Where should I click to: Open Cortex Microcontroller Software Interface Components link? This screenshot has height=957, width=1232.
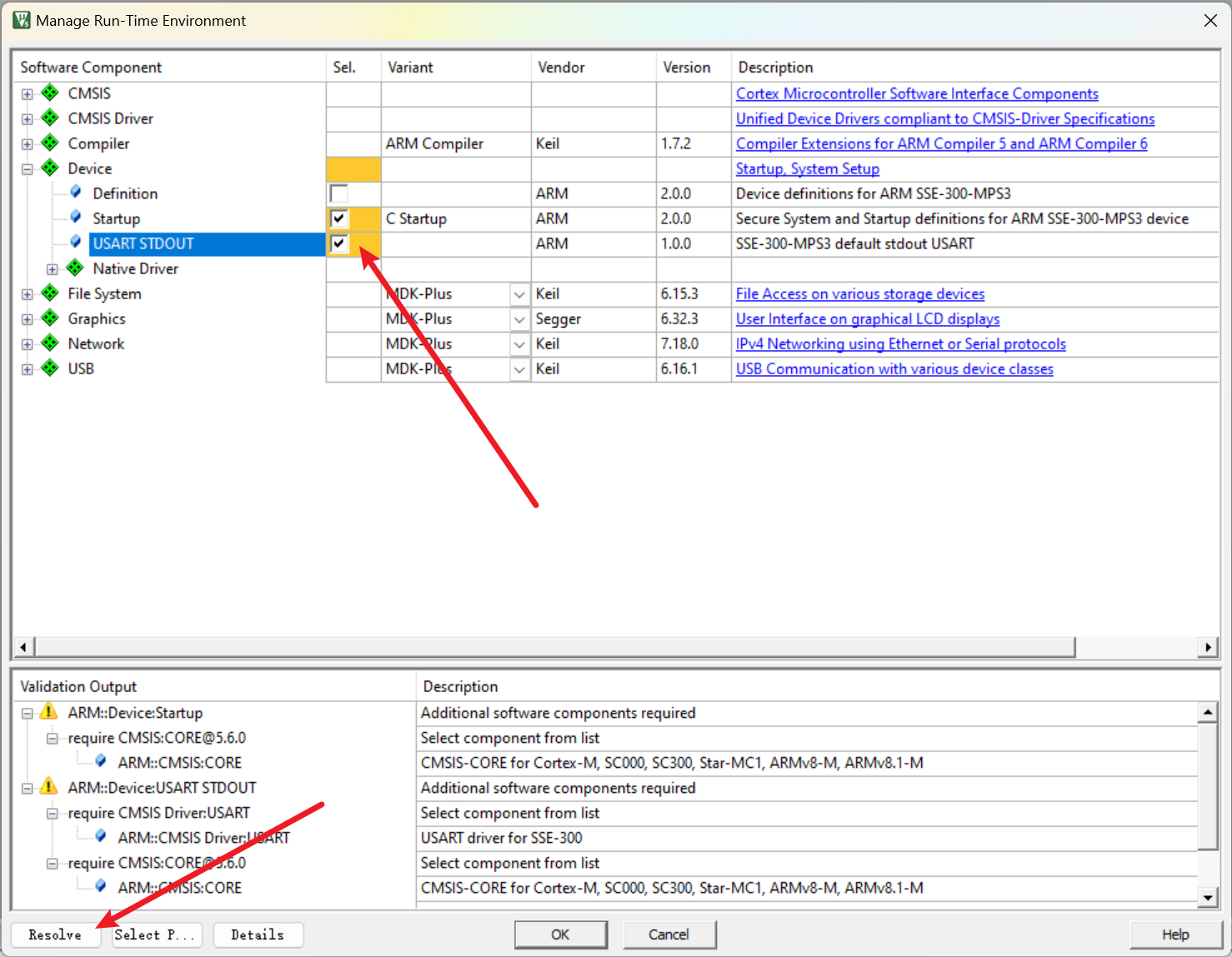917,93
